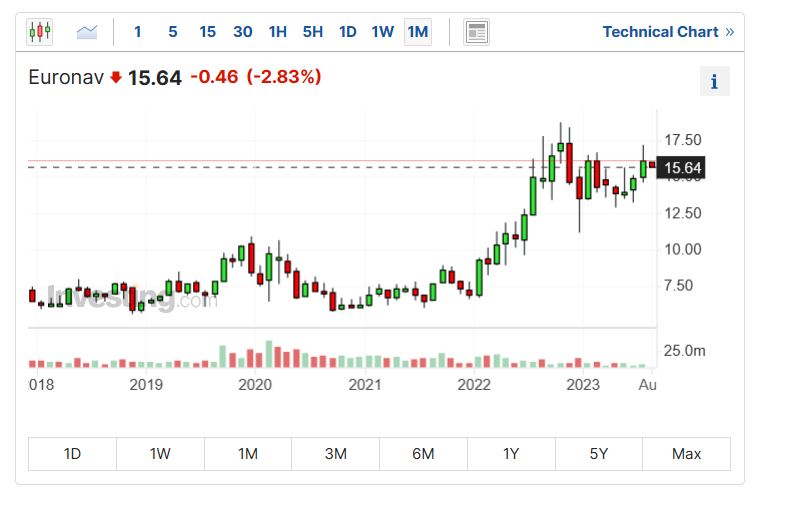Select the candlestick chart type icon
Image resolution: width=789 pixels, height=514 pixels.
click(39, 32)
